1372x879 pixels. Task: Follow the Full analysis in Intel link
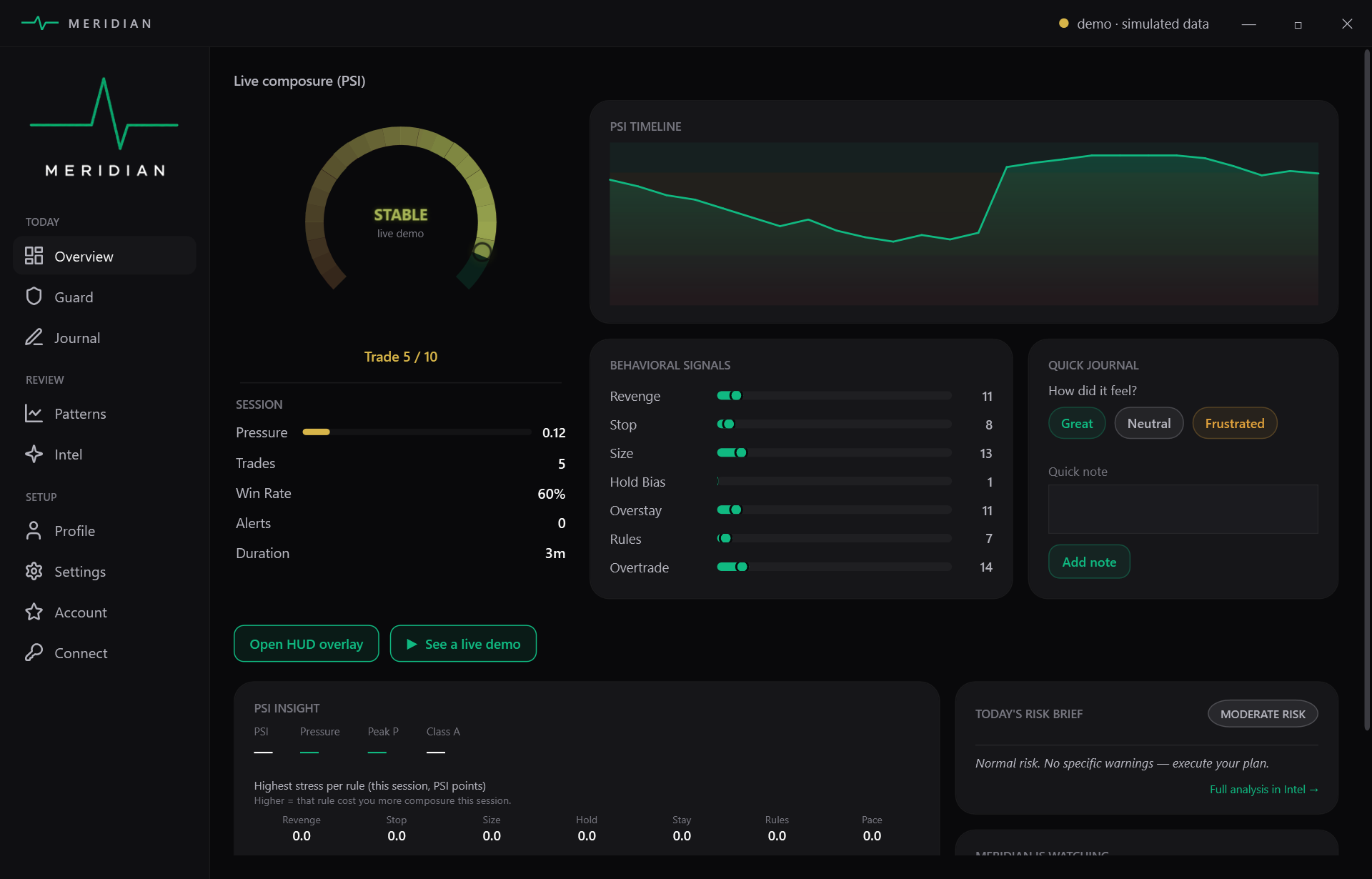pyautogui.click(x=1263, y=789)
